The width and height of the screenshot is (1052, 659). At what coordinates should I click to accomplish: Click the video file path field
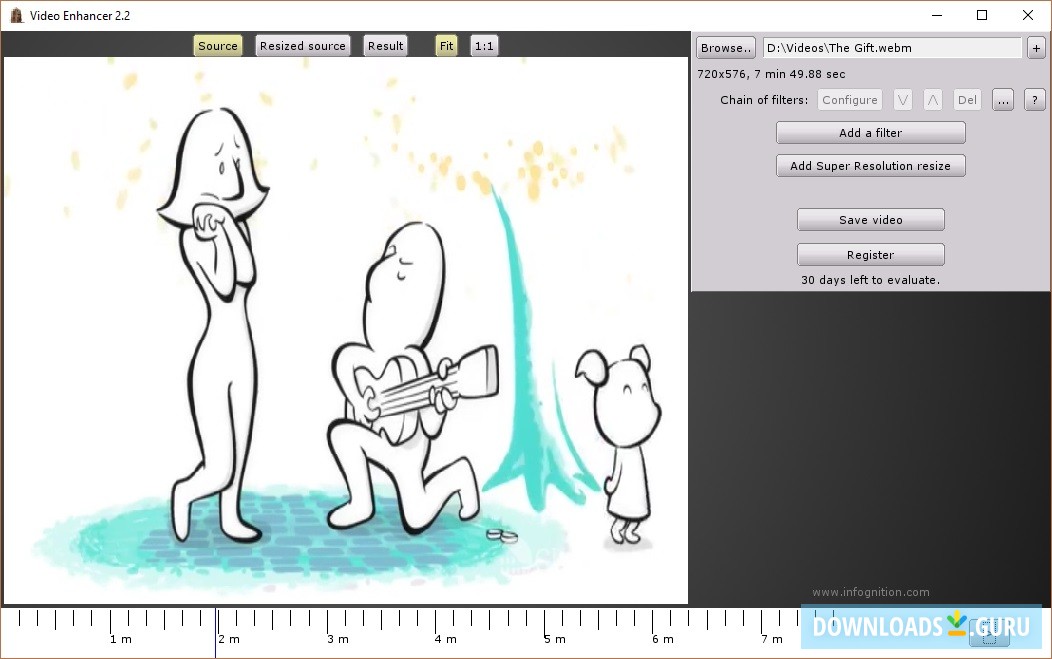[x=892, y=48]
